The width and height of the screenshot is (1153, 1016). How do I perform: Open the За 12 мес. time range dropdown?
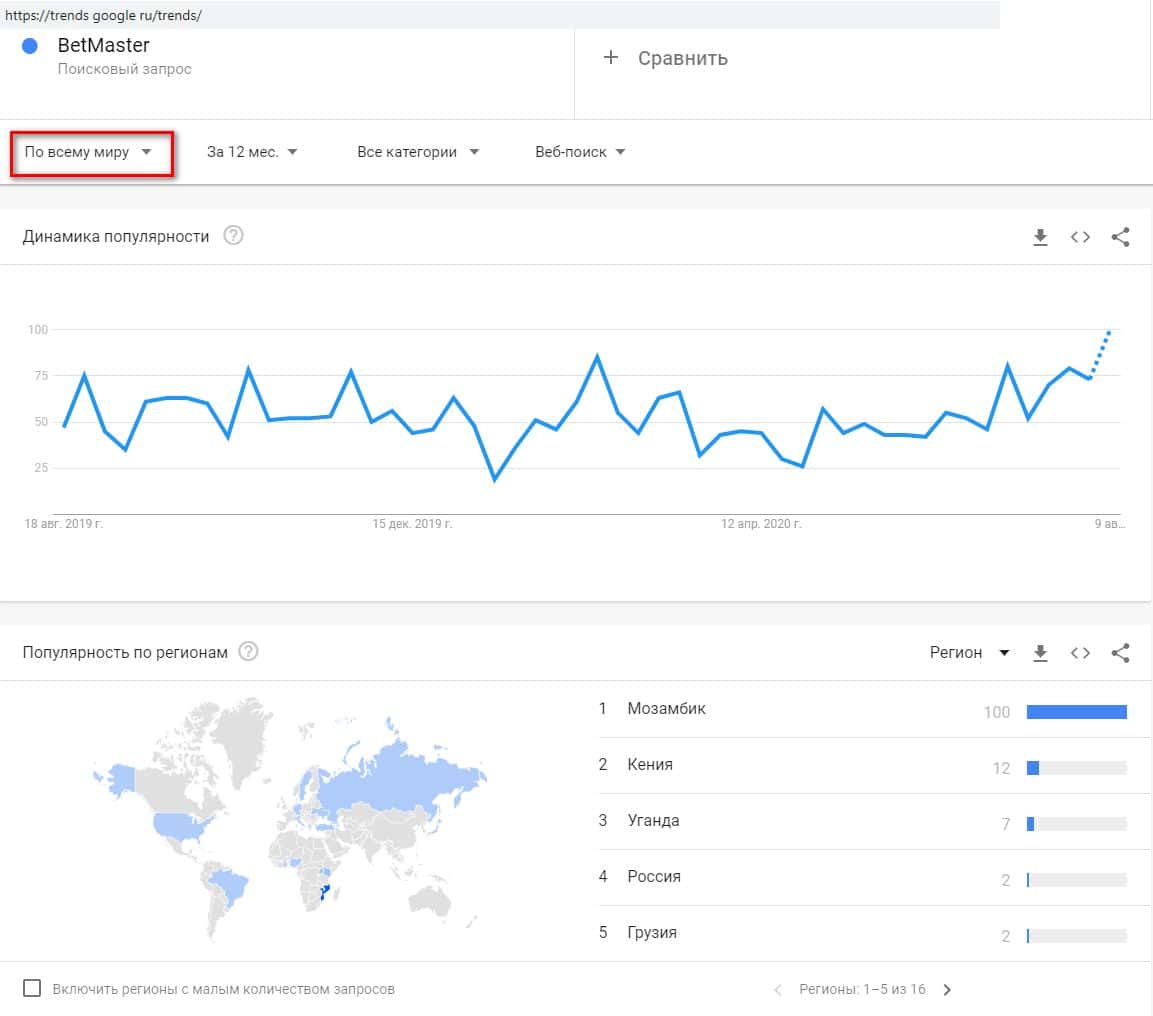click(252, 153)
